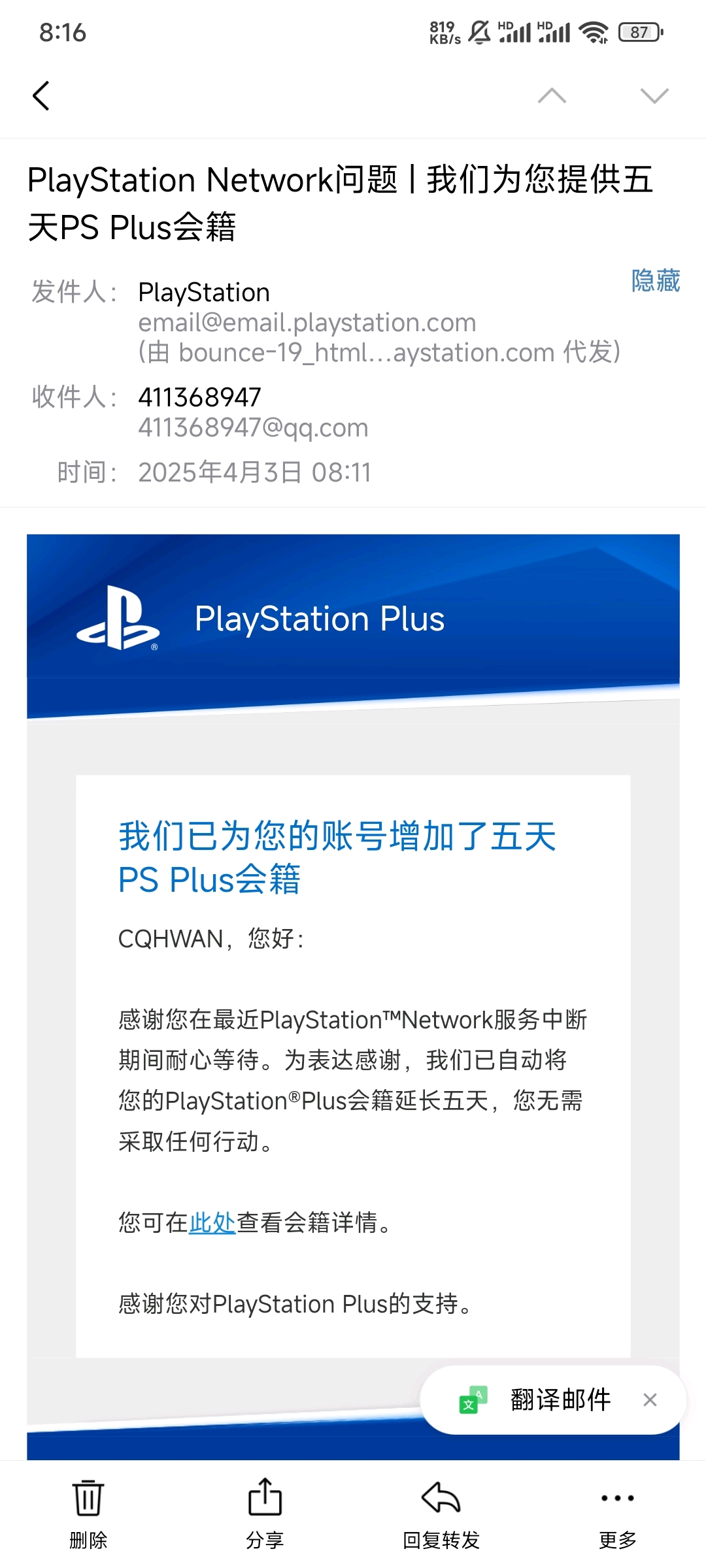This screenshot has height=1568, width=706.
Task: Tap the translate email icon
Action: [473, 1400]
